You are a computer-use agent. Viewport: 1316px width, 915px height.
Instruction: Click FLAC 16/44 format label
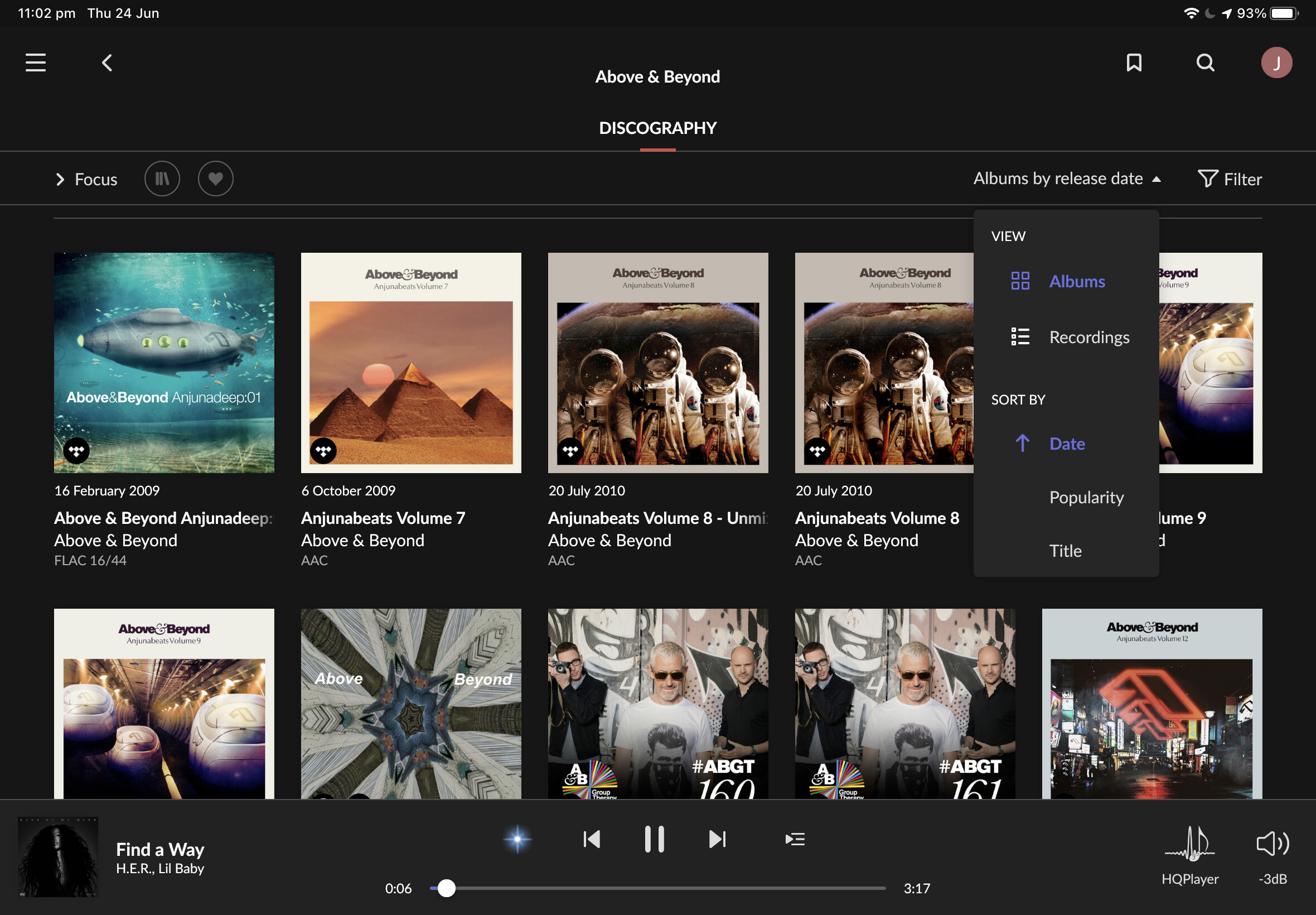point(90,560)
